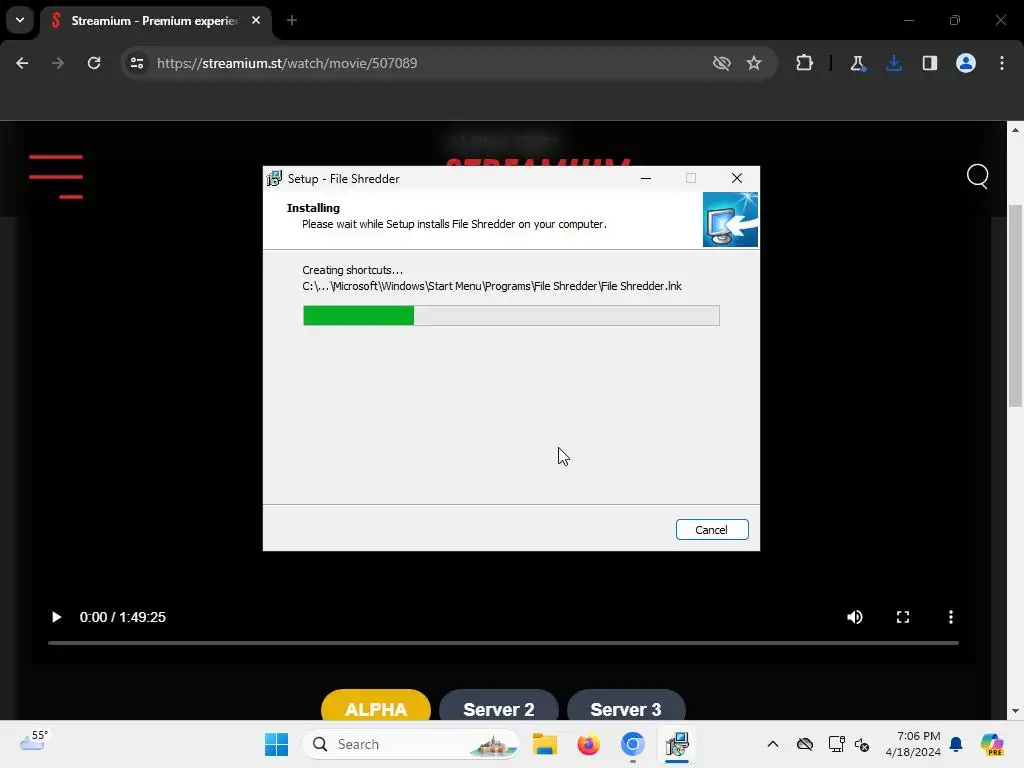1024x768 pixels.
Task: Click the crossed-out eye tracking protection icon
Action: point(722,63)
